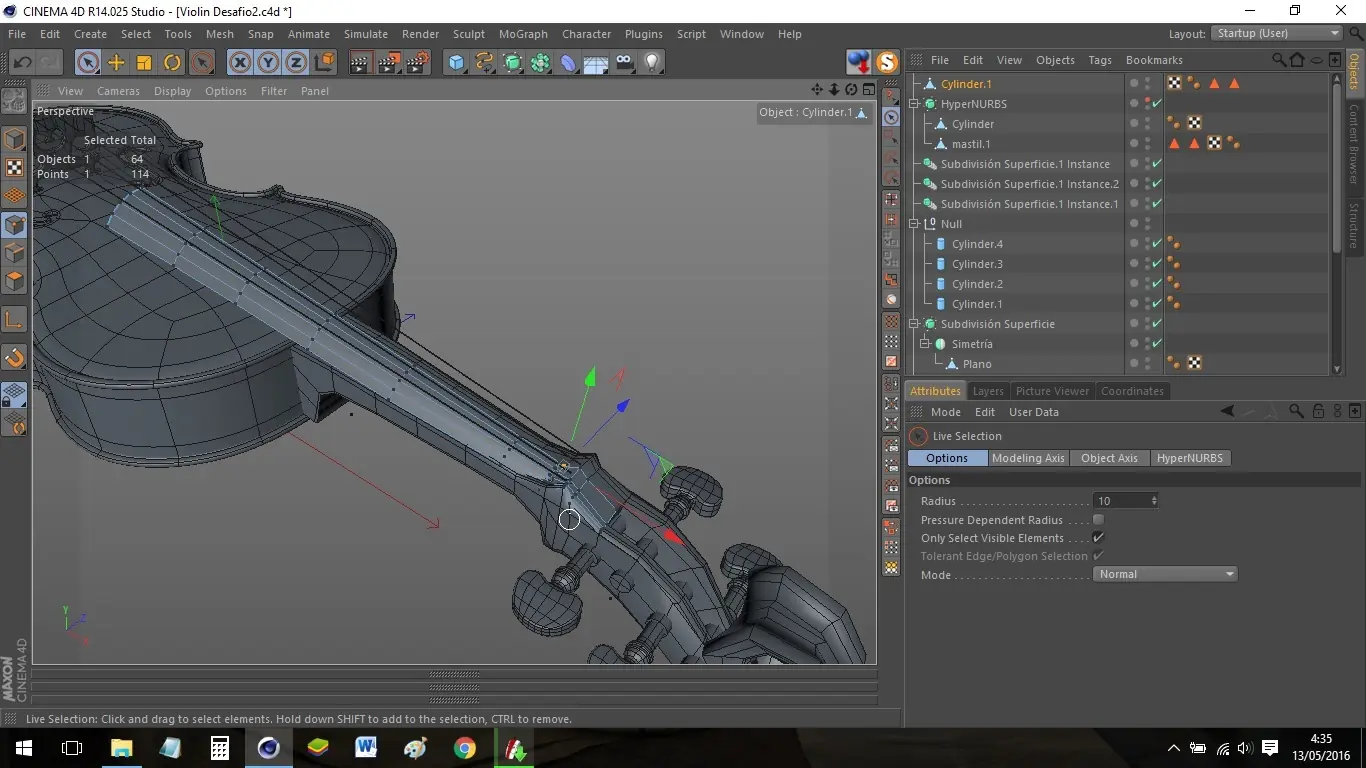Viewport: 1366px width, 768px height.
Task: Add a Cube primitive object
Action: pos(457,62)
